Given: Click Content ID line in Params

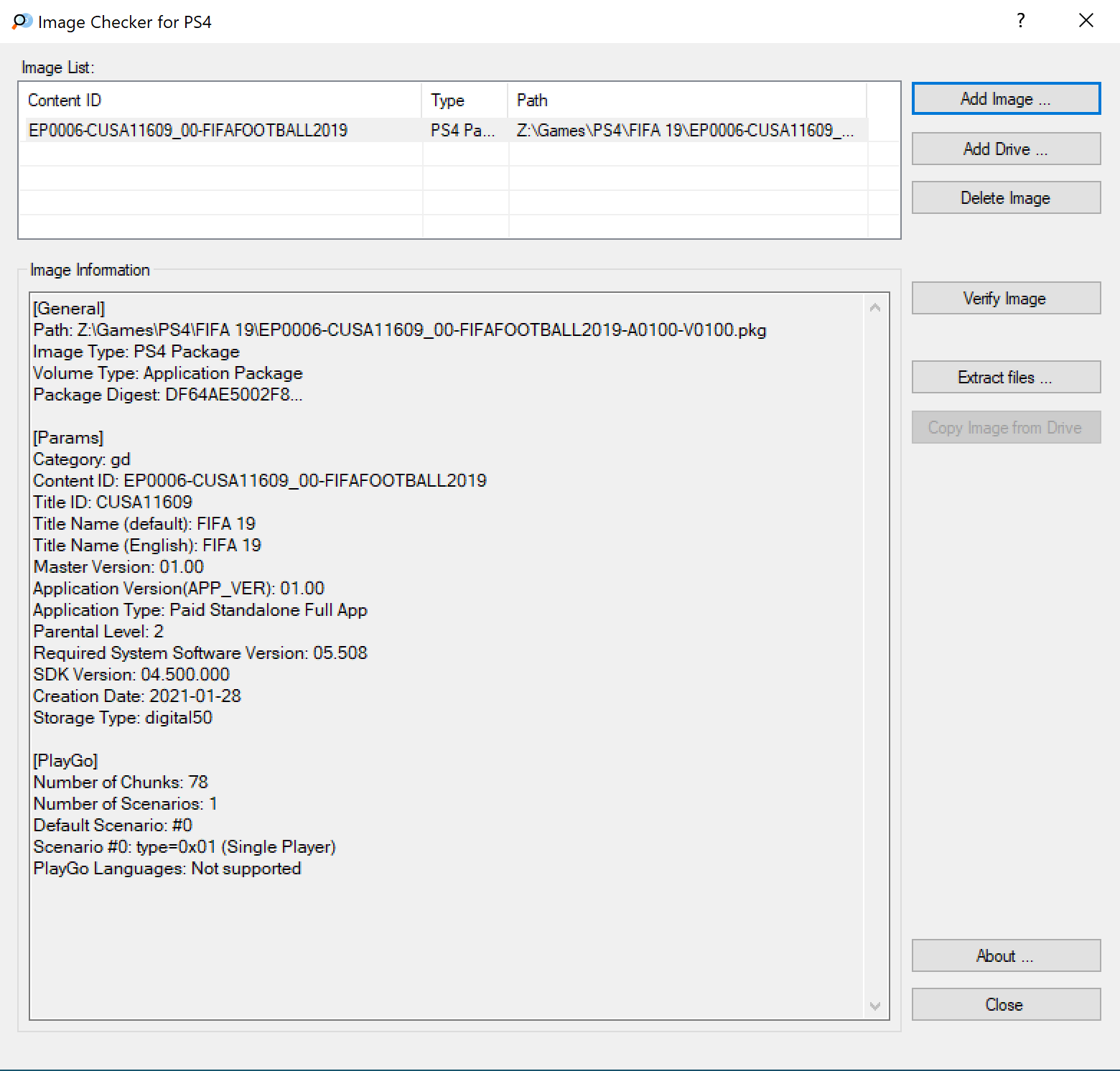Looking at the screenshot, I should click(x=260, y=481).
